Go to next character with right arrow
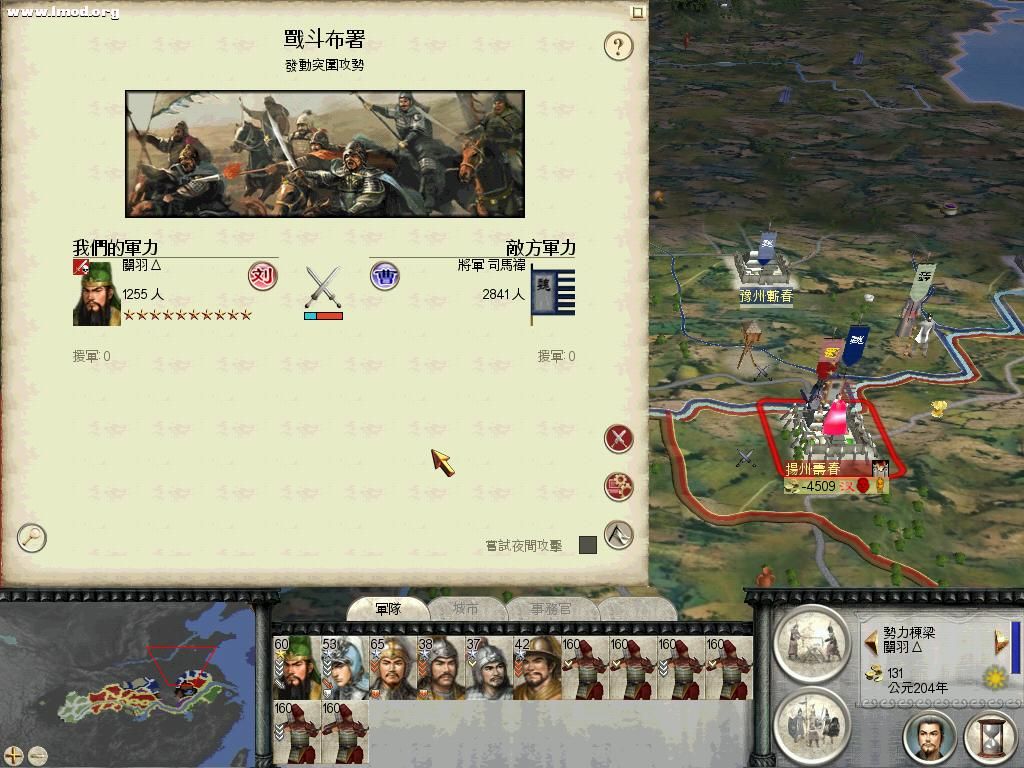Image resolution: width=1024 pixels, height=768 pixels. click(1001, 641)
